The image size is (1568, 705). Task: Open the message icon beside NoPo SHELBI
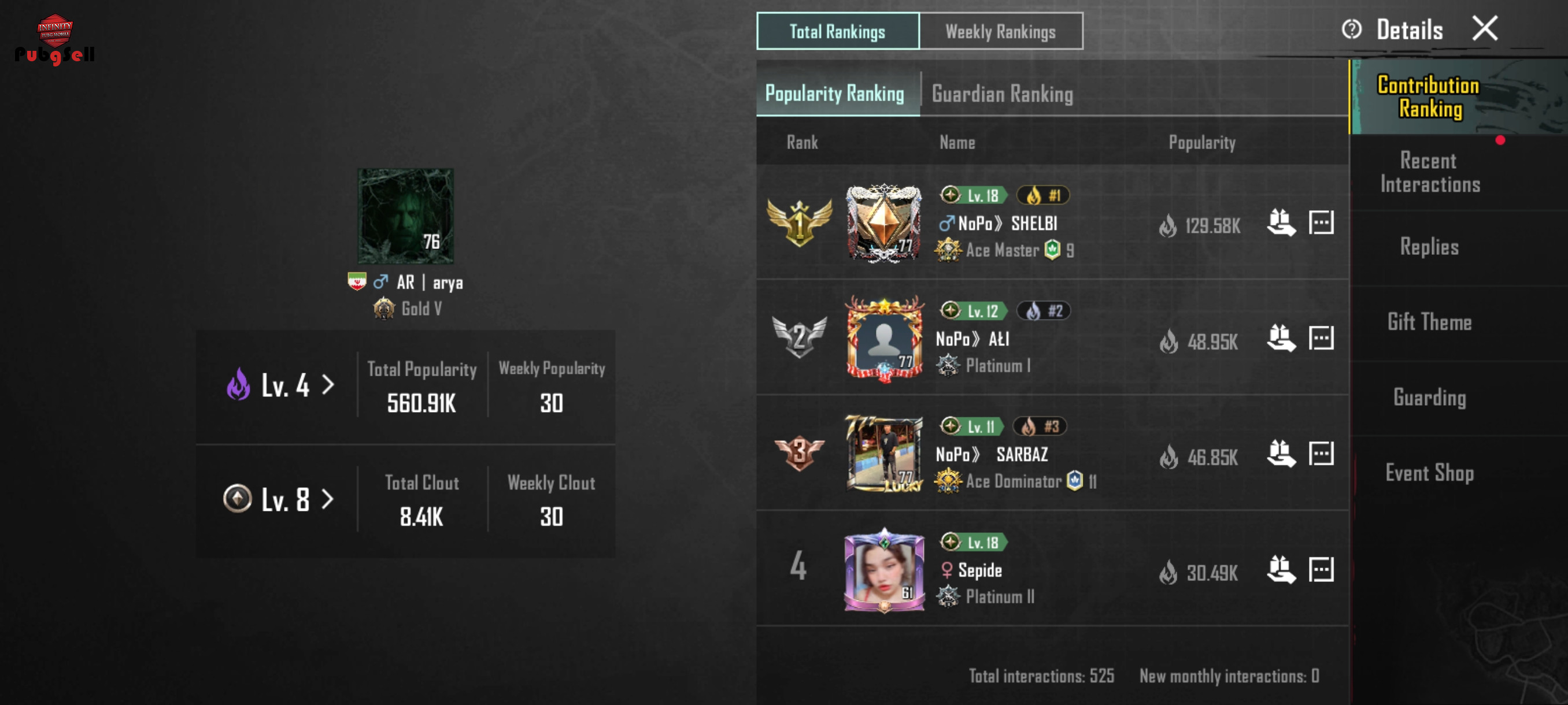click(x=1321, y=222)
